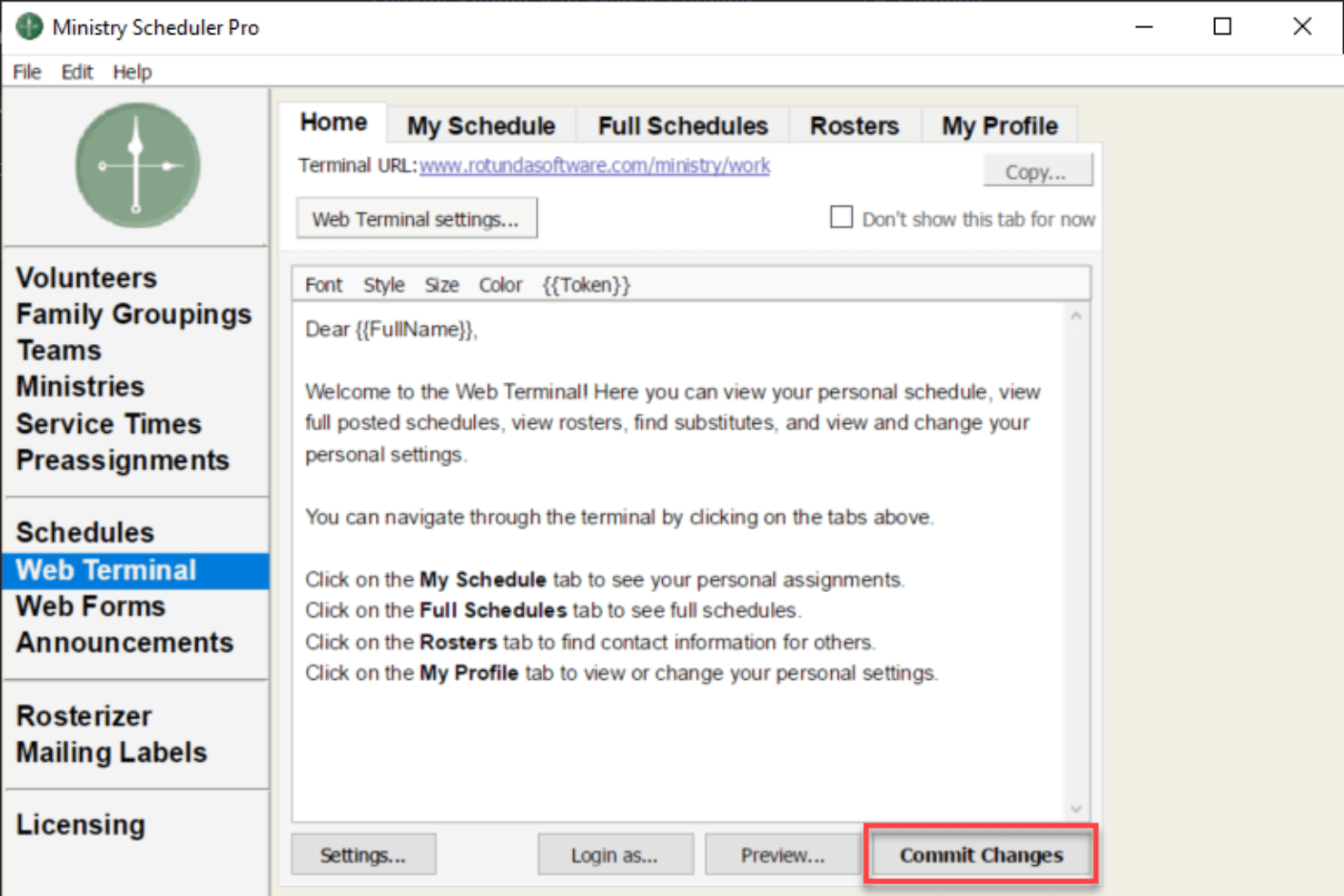Click the Ministry Scheduler Pro title bar icon

point(29,26)
